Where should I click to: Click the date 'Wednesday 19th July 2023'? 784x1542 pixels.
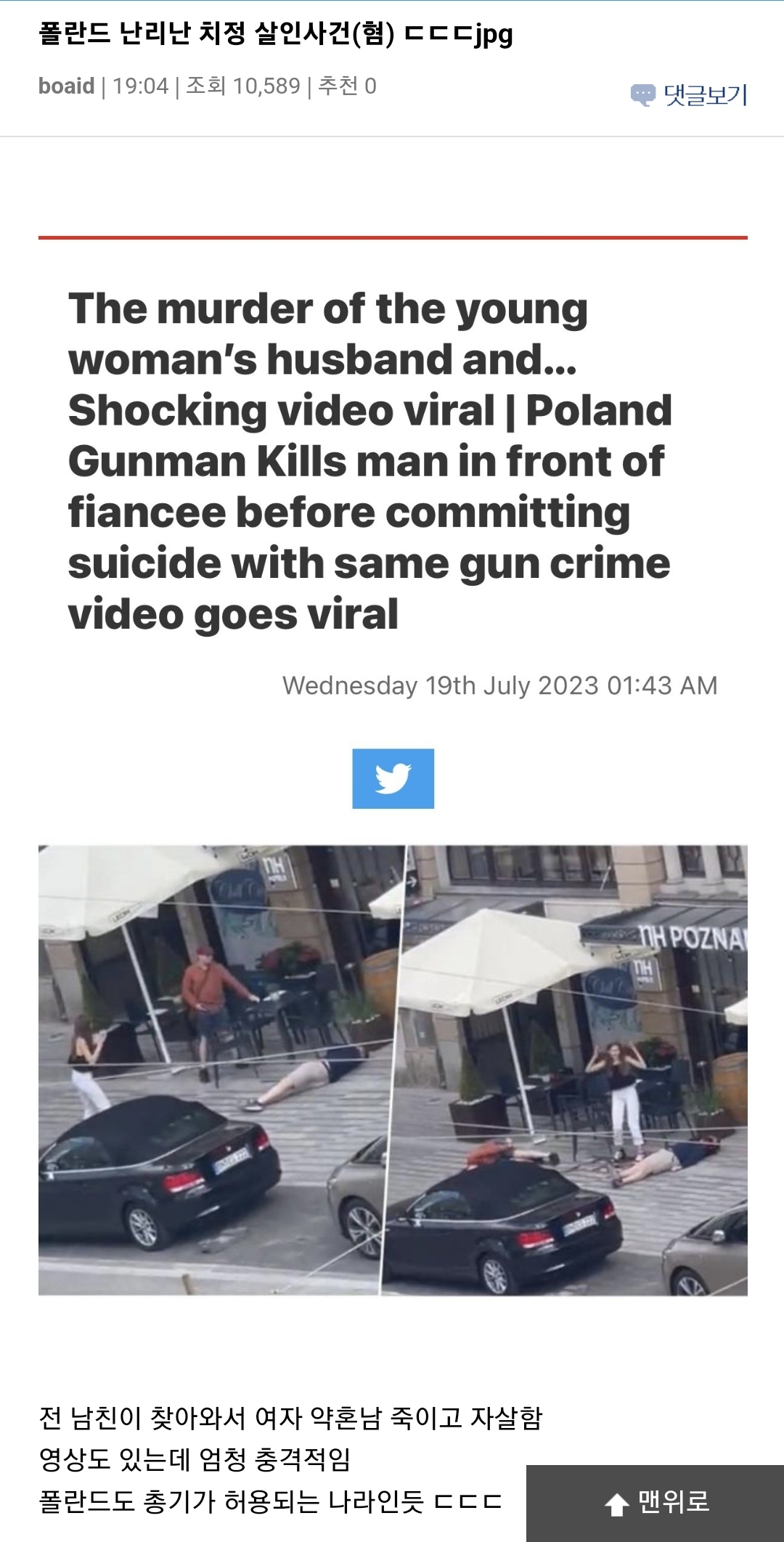[x=441, y=685]
